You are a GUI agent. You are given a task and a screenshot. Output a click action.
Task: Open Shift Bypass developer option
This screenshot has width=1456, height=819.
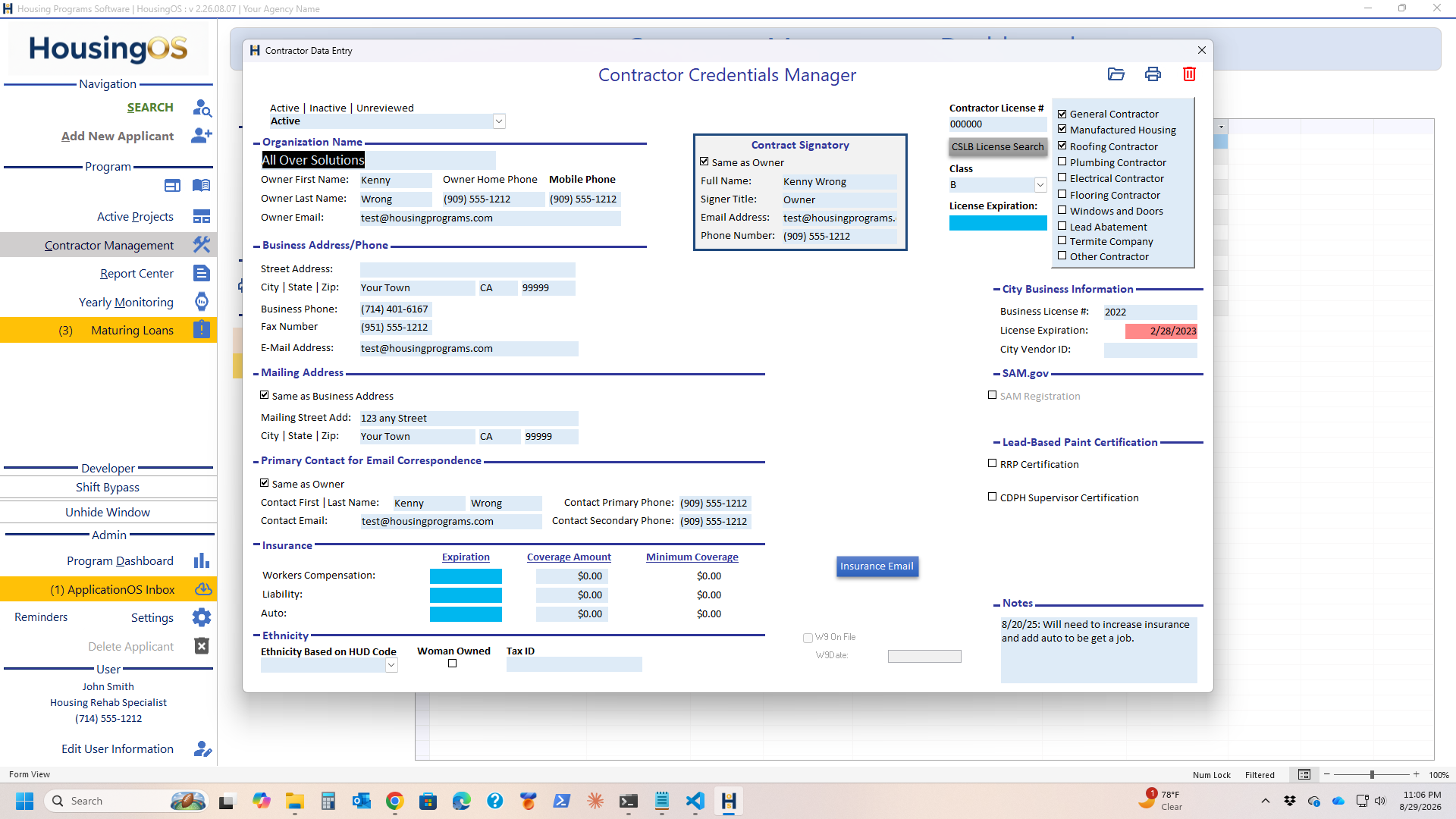pos(108,488)
